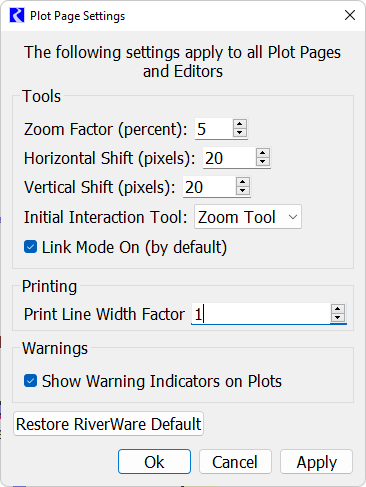
Task: Decrease Vertical Shift using down arrow
Action: tap(242, 191)
